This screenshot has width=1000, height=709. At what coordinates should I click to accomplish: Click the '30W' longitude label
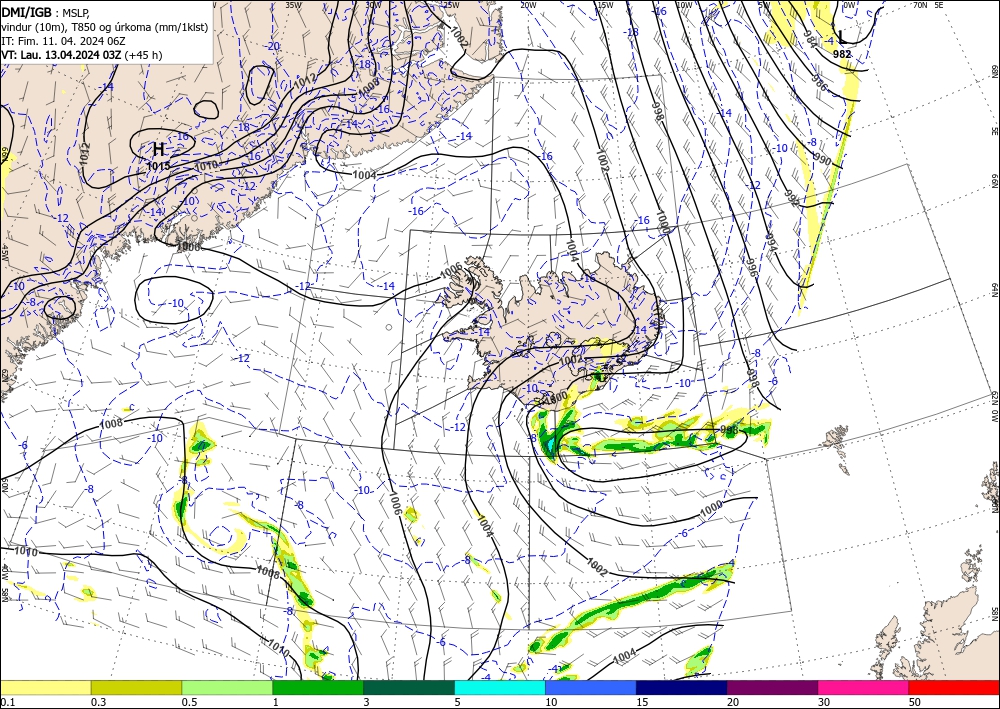373,4
